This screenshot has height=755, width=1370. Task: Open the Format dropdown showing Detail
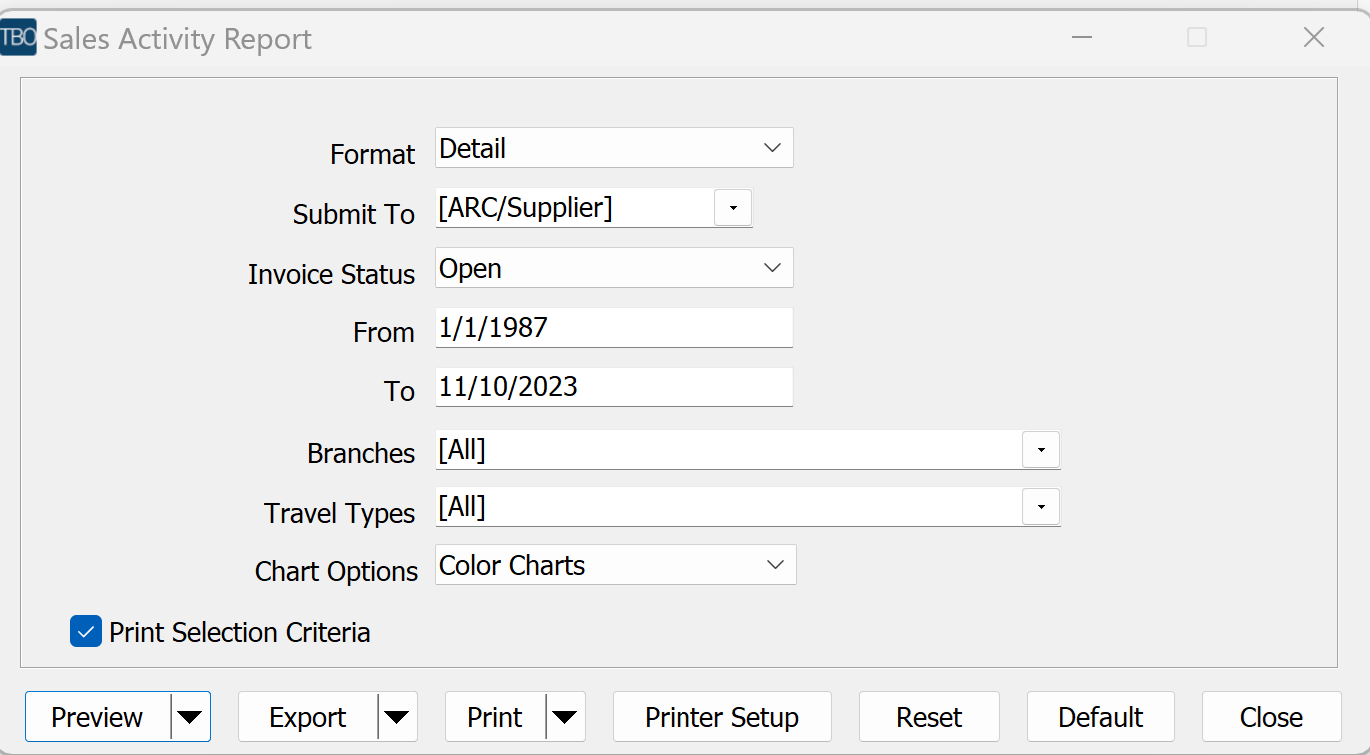(x=614, y=148)
